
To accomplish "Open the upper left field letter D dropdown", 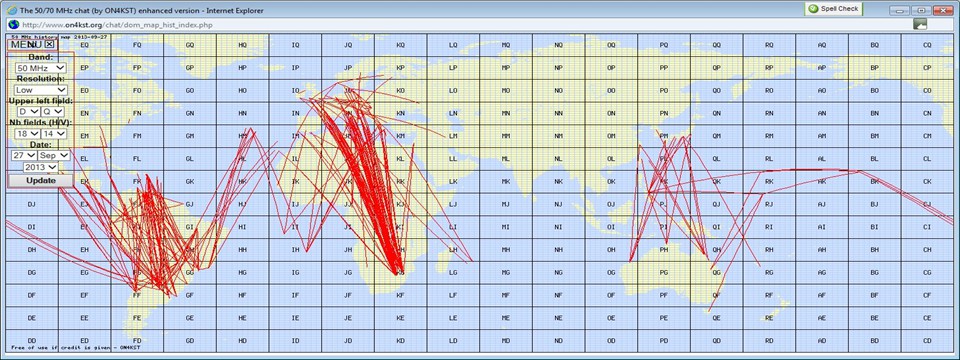I will coord(29,111).
